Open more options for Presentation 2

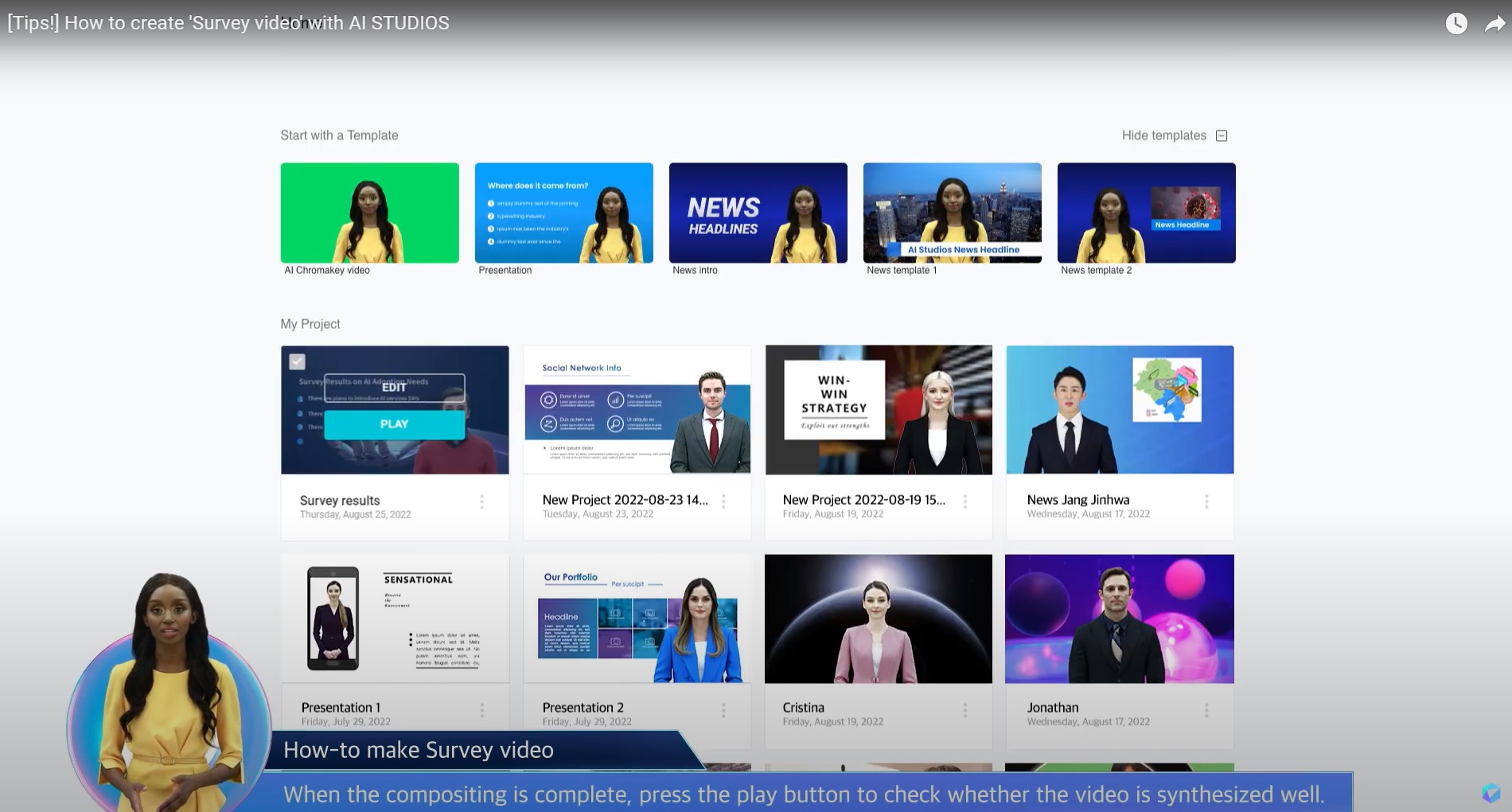point(723,710)
